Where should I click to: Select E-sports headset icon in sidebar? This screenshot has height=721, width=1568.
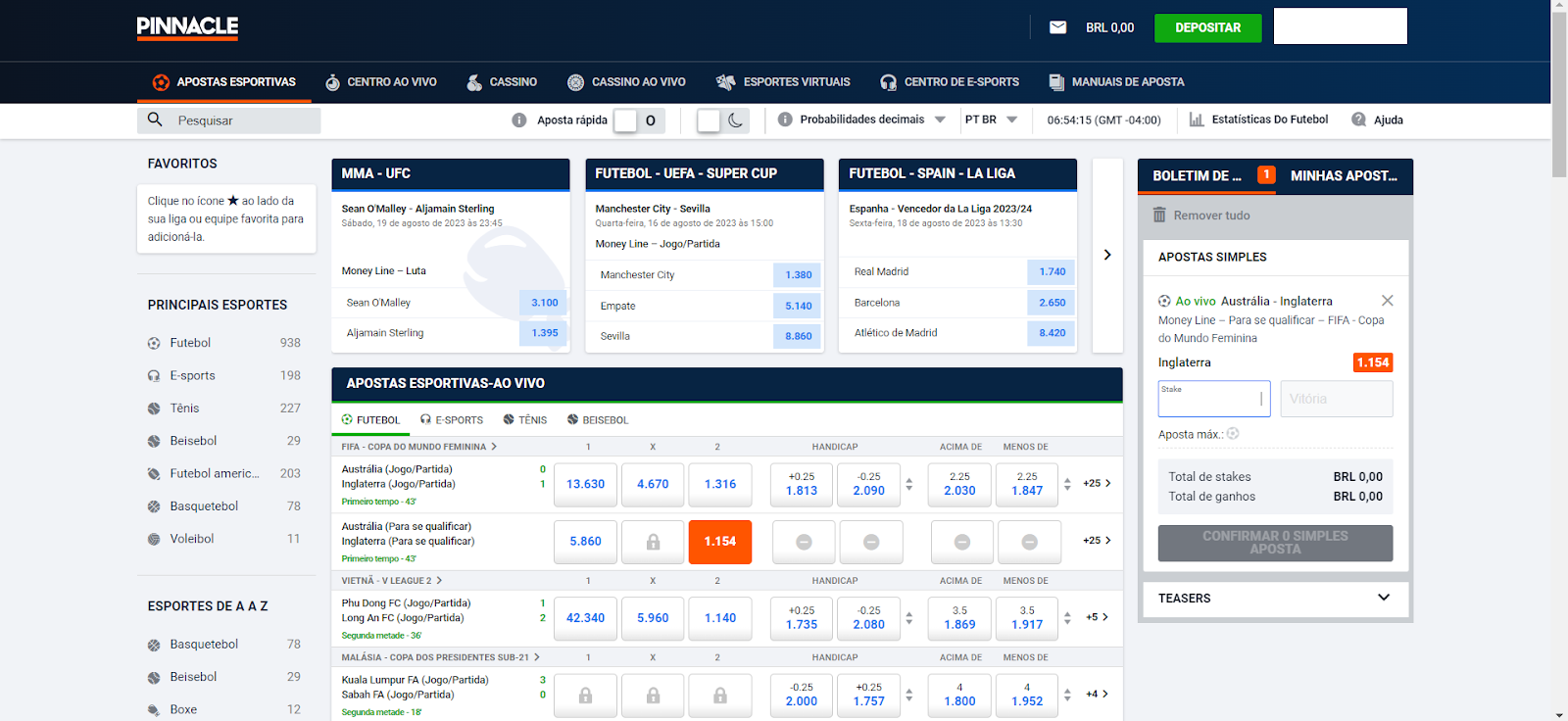coord(154,375)
